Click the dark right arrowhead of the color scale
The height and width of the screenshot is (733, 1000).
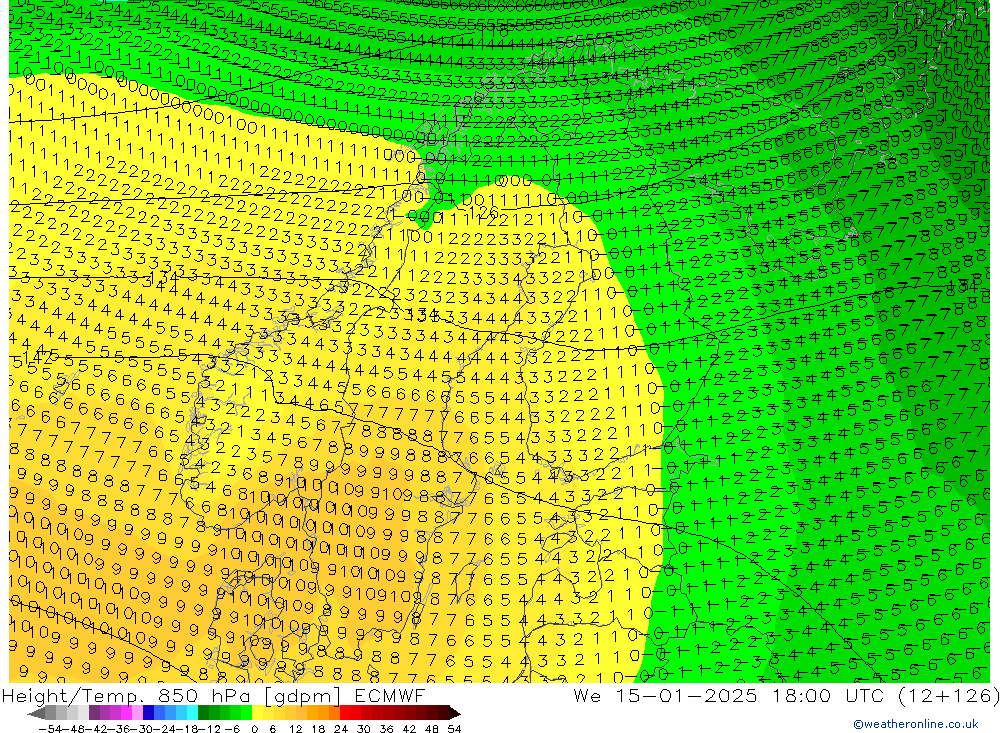coord(455,714)
